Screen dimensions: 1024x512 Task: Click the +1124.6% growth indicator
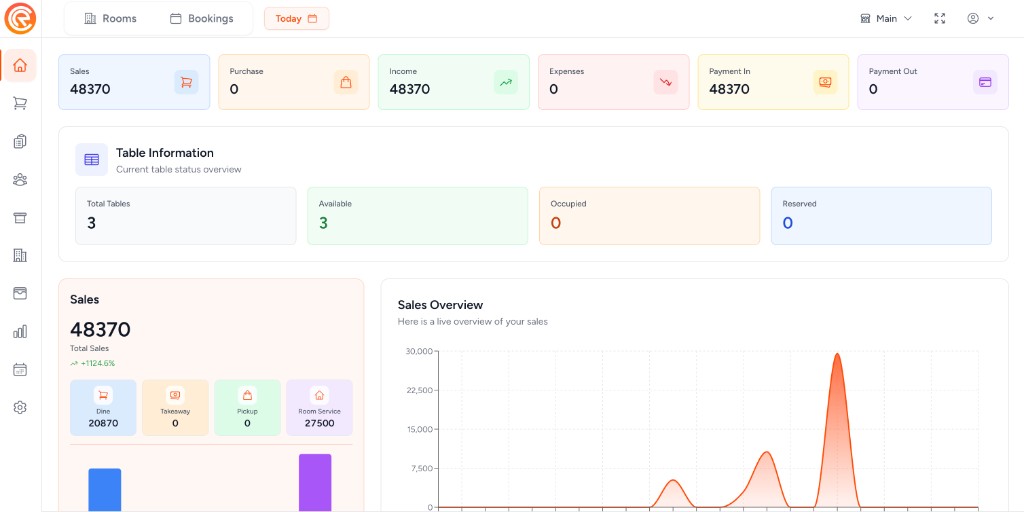point(93,363)
